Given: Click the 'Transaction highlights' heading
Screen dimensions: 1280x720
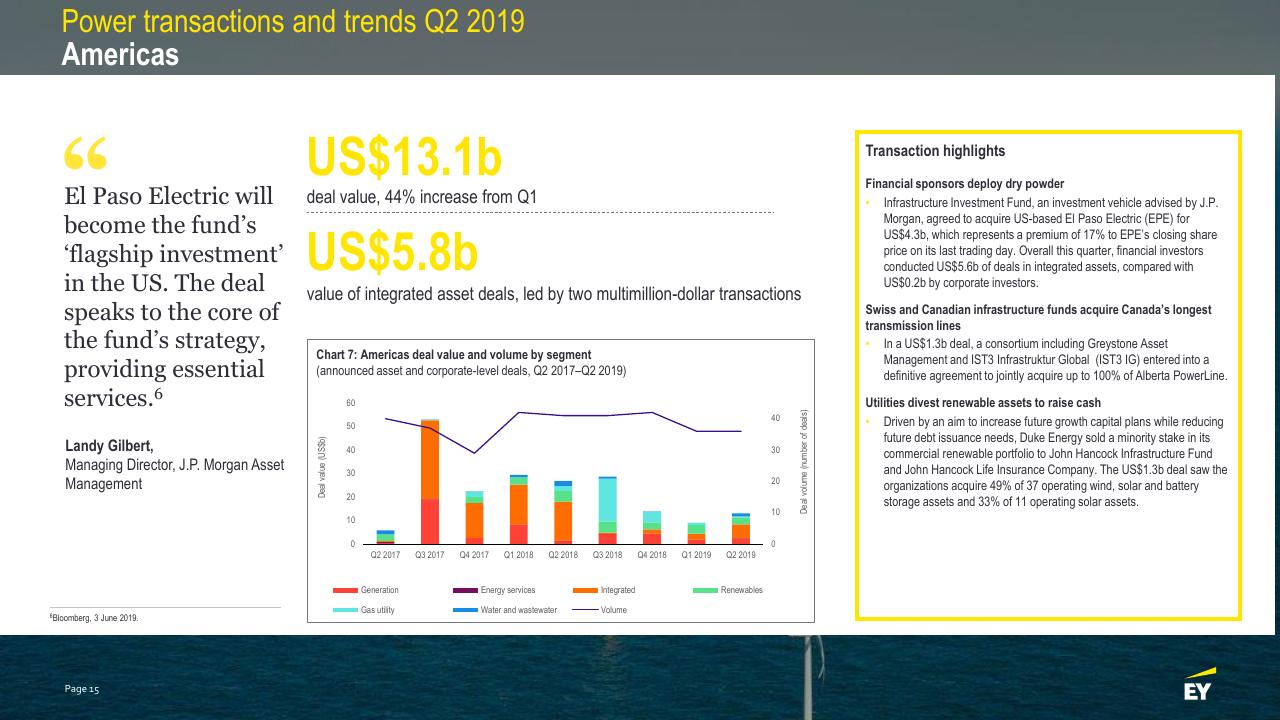Looking at the screenshot, I should coord(935,151).
